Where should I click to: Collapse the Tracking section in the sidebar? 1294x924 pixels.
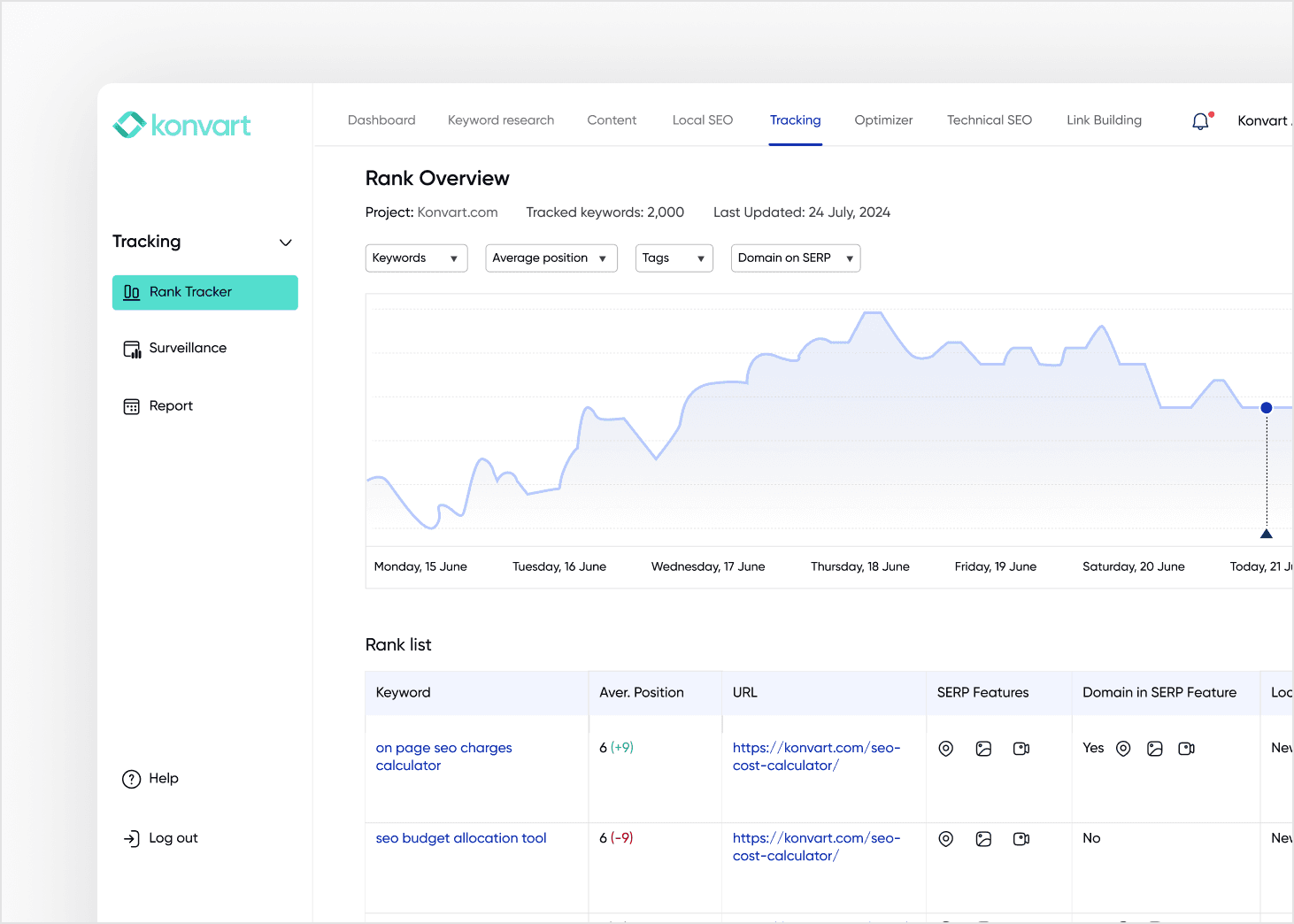pos(285,242)
